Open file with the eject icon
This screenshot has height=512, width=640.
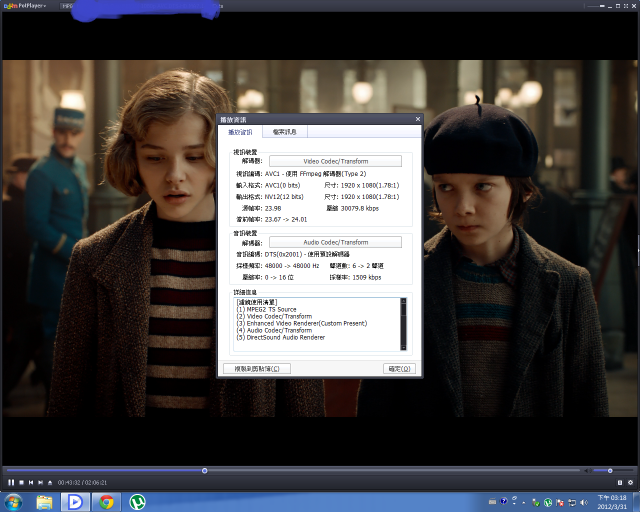50,482
